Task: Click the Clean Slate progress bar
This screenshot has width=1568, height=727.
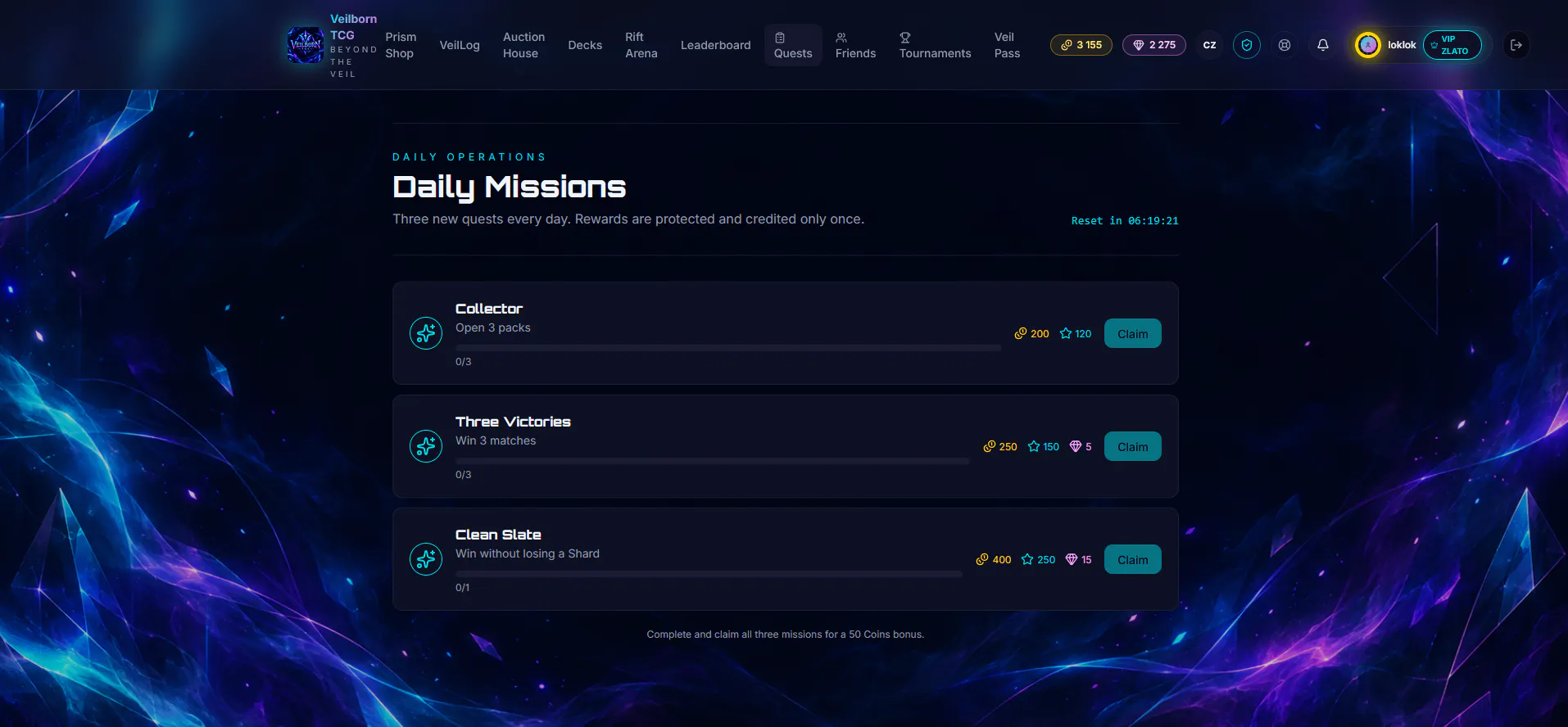Action: tap(709, 574)
